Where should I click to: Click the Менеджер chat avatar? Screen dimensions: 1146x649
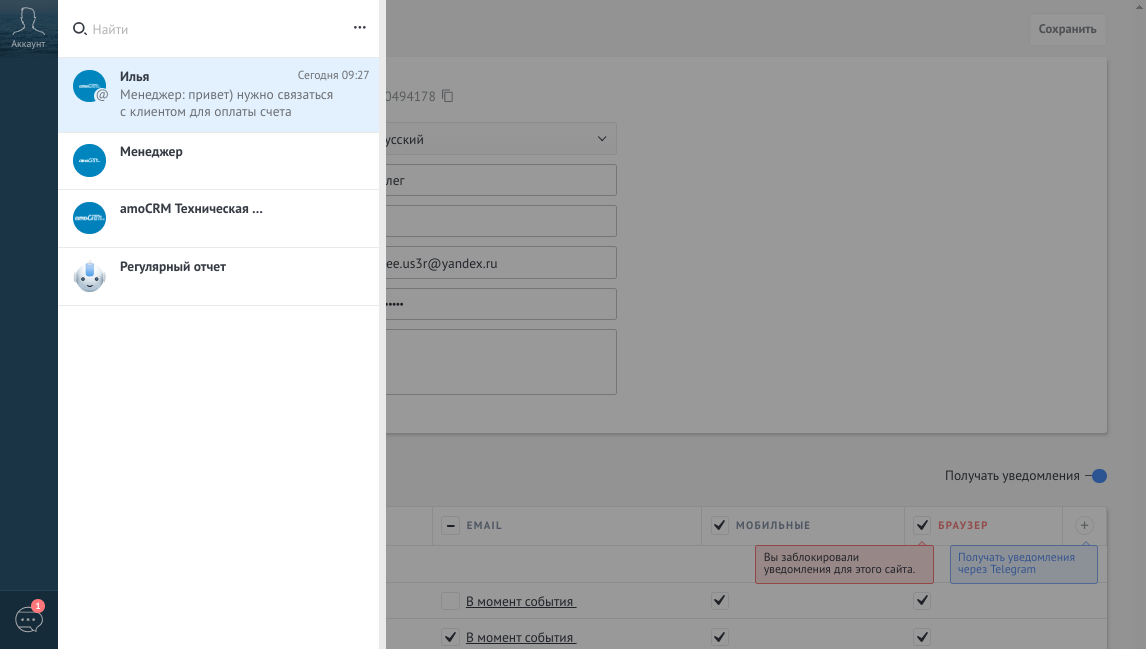pyautogui.click(x=90, y=161)
